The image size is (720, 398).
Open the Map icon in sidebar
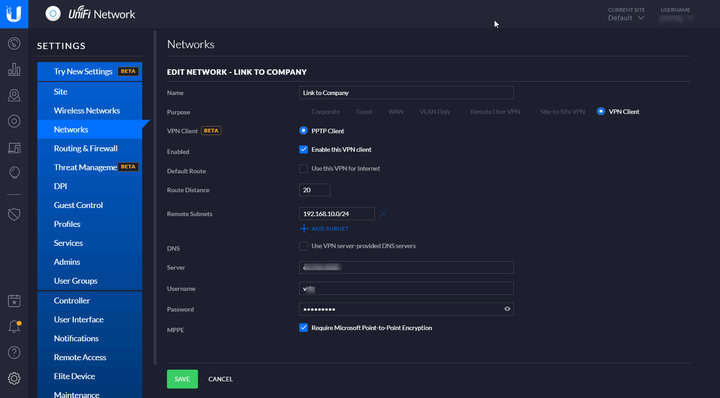14,95
